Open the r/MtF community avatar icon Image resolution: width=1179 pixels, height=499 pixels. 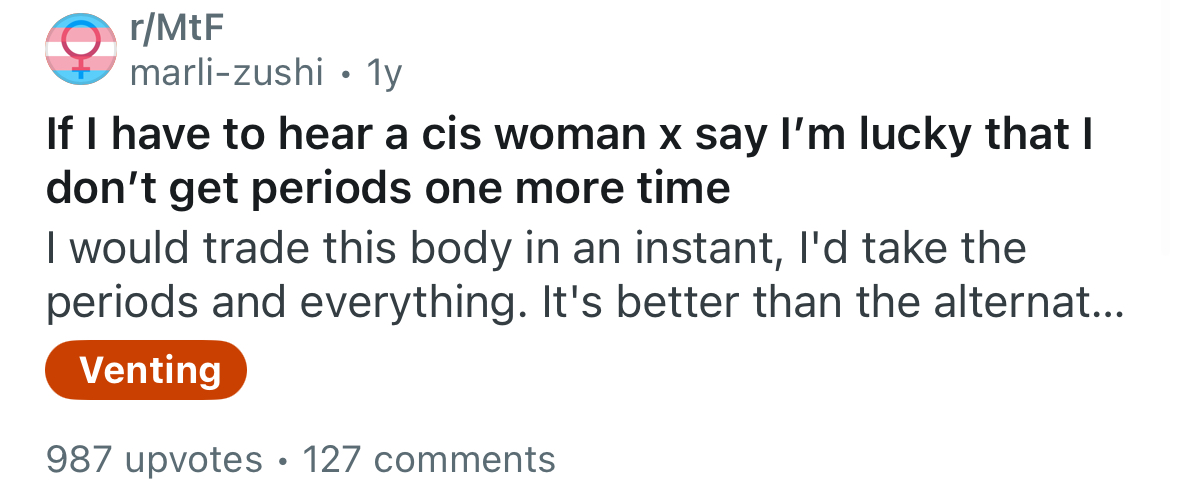pyautogui.click(x=81, y=49)
